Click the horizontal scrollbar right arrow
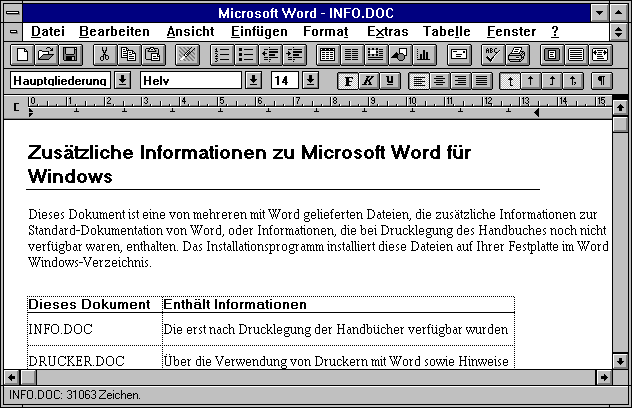 (x=604, y=377)
